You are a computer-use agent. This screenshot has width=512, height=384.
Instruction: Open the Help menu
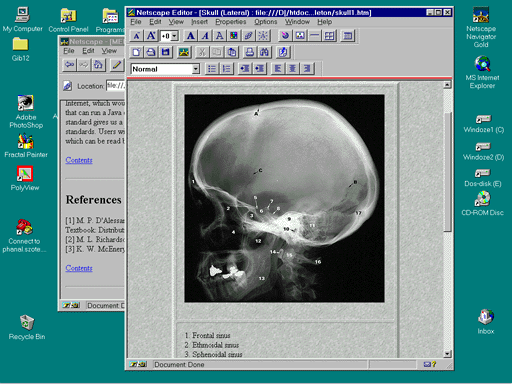click(324, 22)
